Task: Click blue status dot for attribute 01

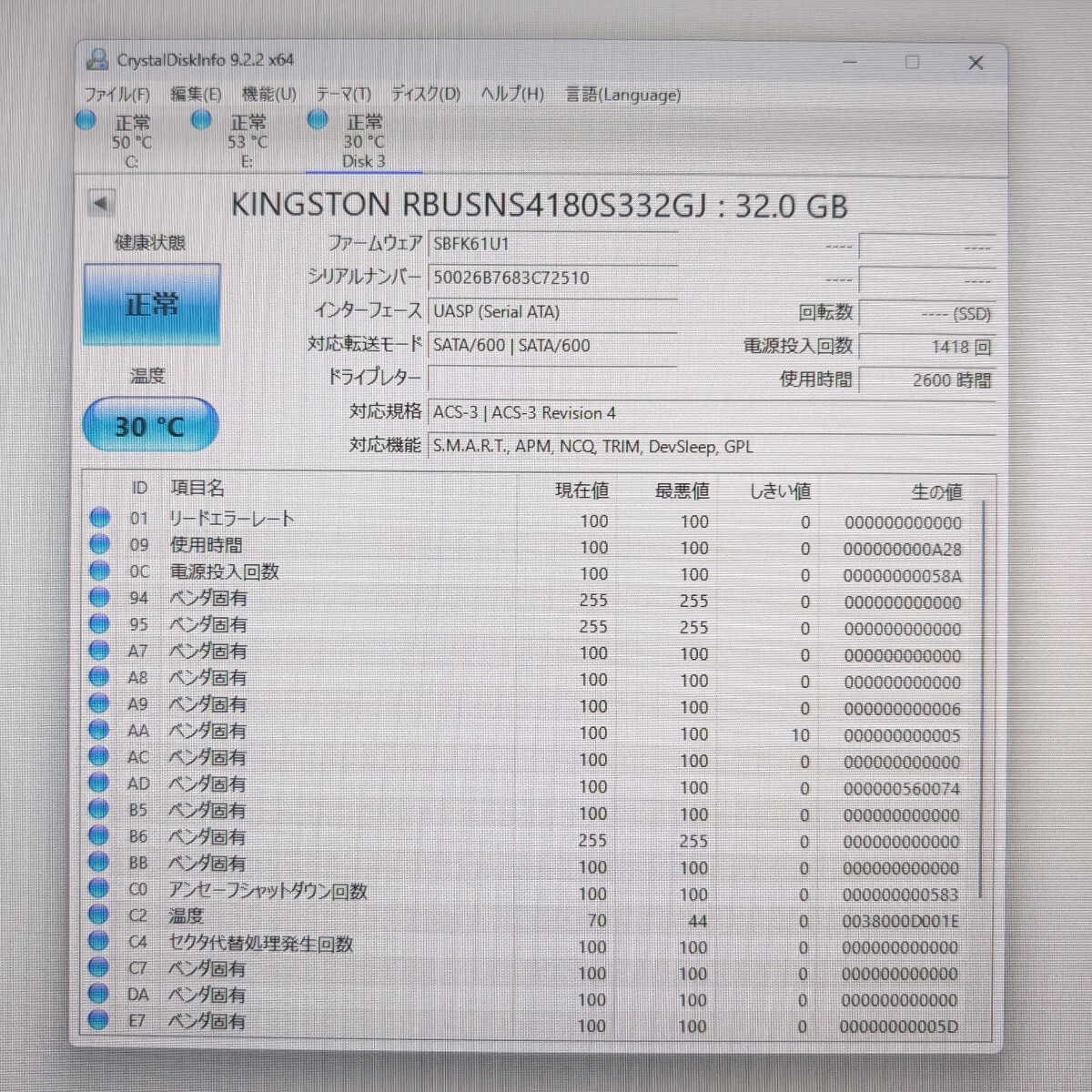Action: [x=99, y=518]
